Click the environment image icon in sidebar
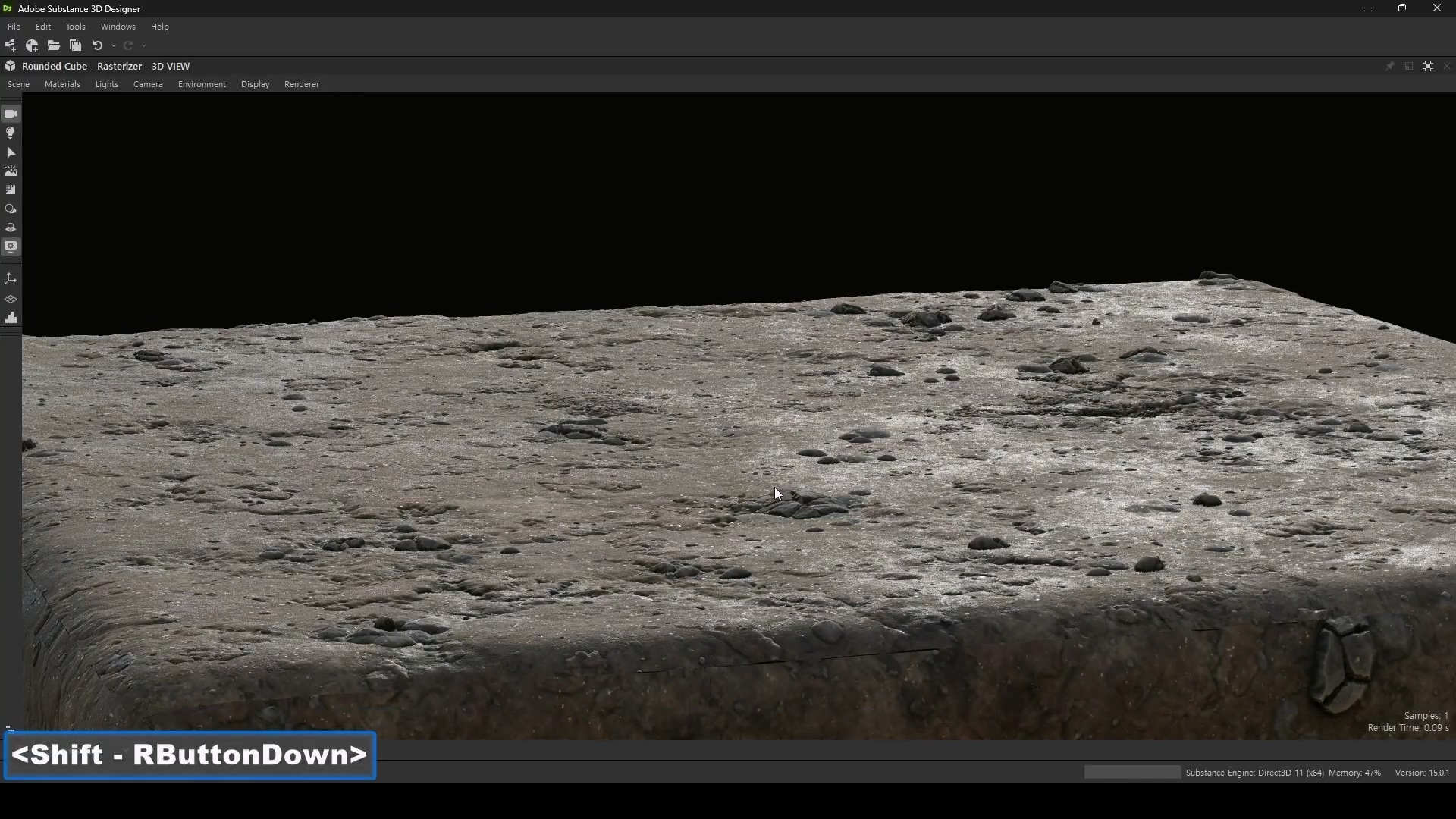Screen dimensions: 1456x819 11,171
